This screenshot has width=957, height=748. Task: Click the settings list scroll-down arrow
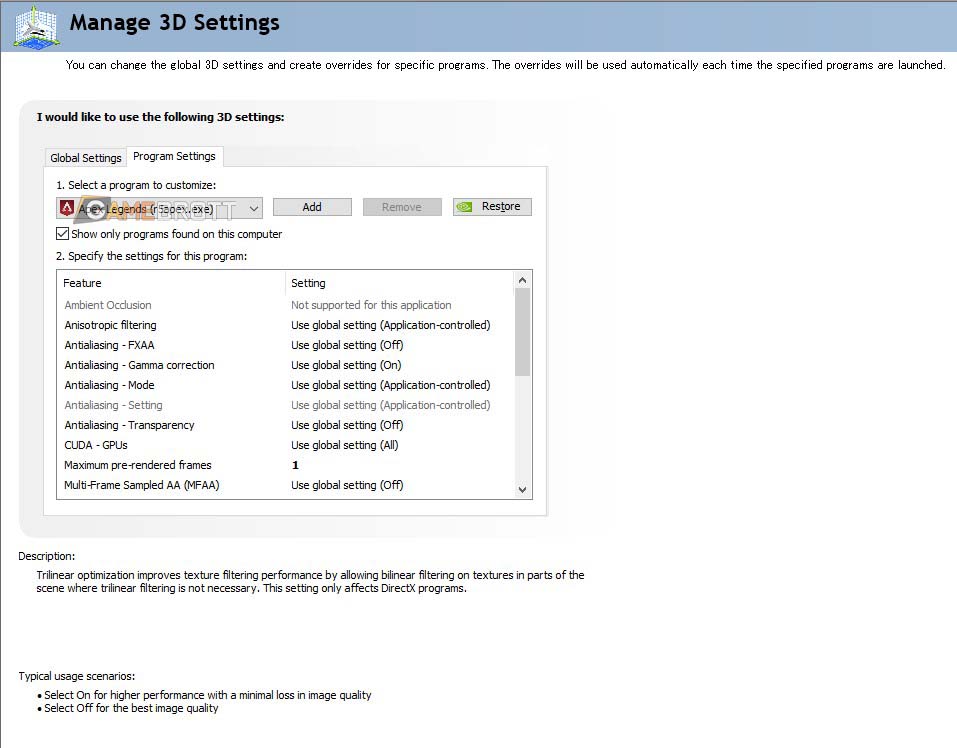pyautogui.click(x=522, y=489)
